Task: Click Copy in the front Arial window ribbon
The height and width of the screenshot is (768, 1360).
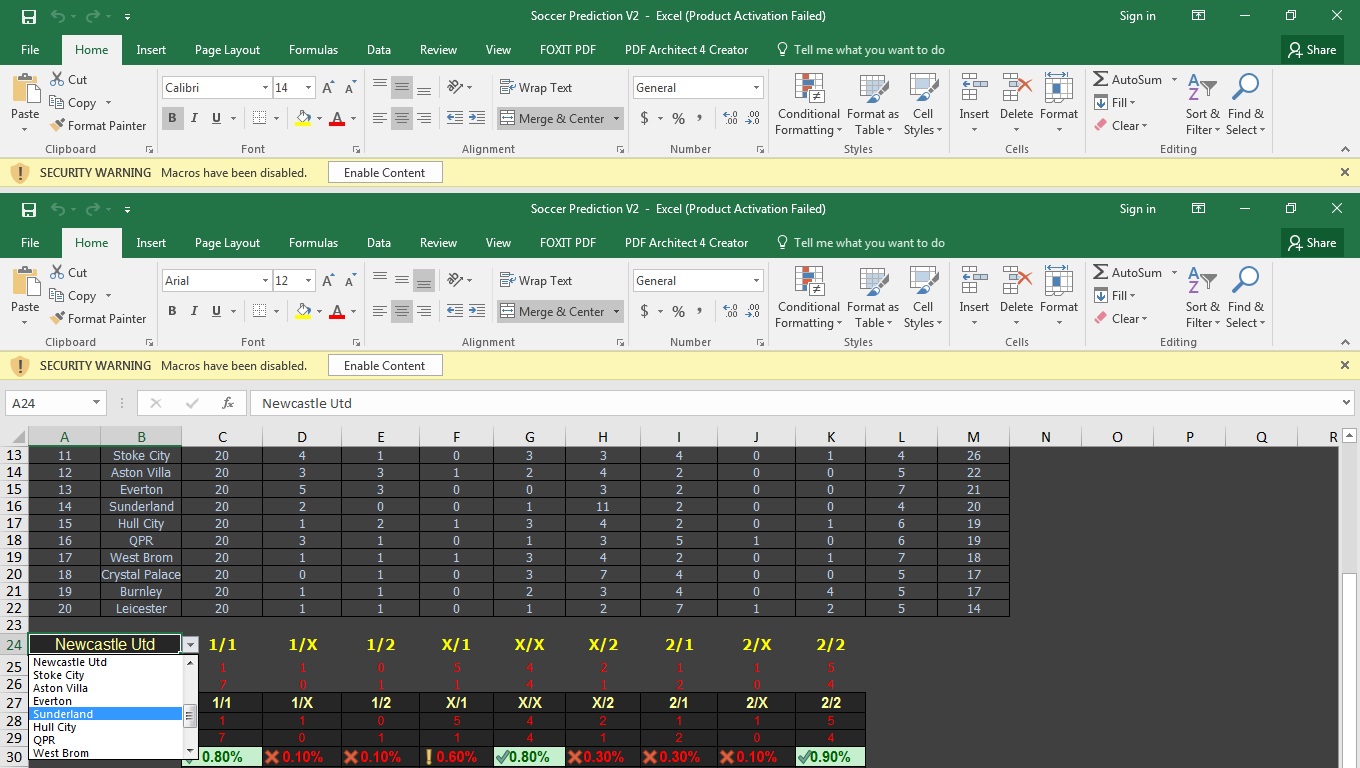Action: point(81,296)
